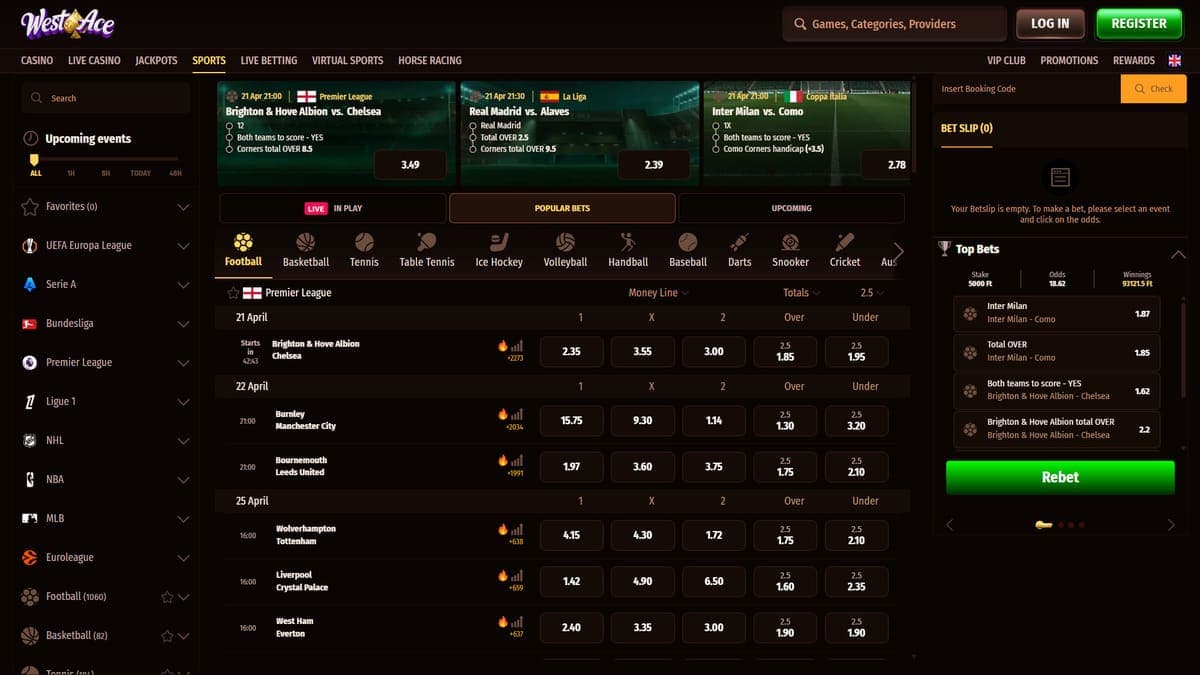The width and height of the screenshot is (1200, 675).
Task: Click the Top Bets carousel pagination dots
Action: pos(1060,524)
